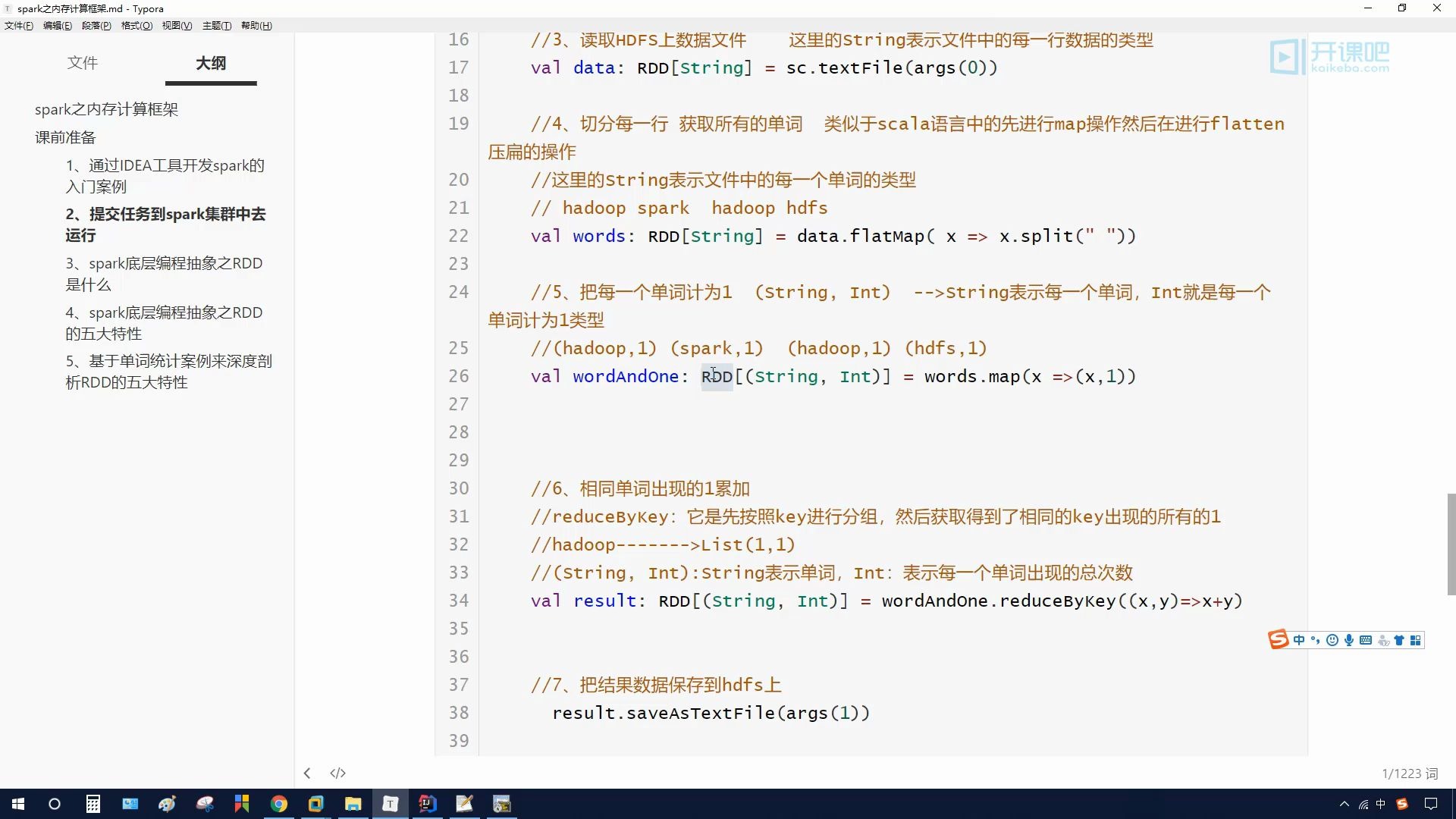Open the 主题(T) menu

(x=217, y=26)
